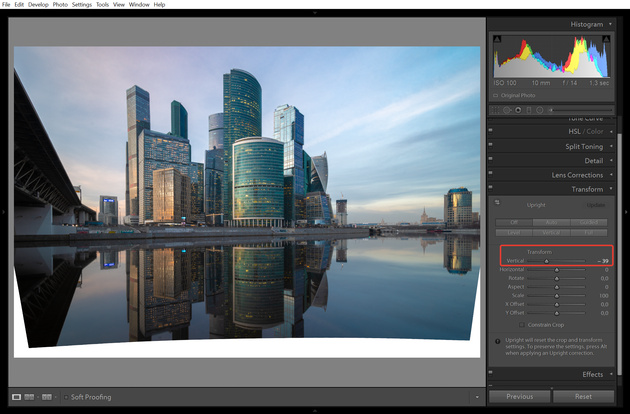Toggle the highlight clipping triangle in histogram
The height and width of the screenshot is (414, 630).
tap(606, 39)
